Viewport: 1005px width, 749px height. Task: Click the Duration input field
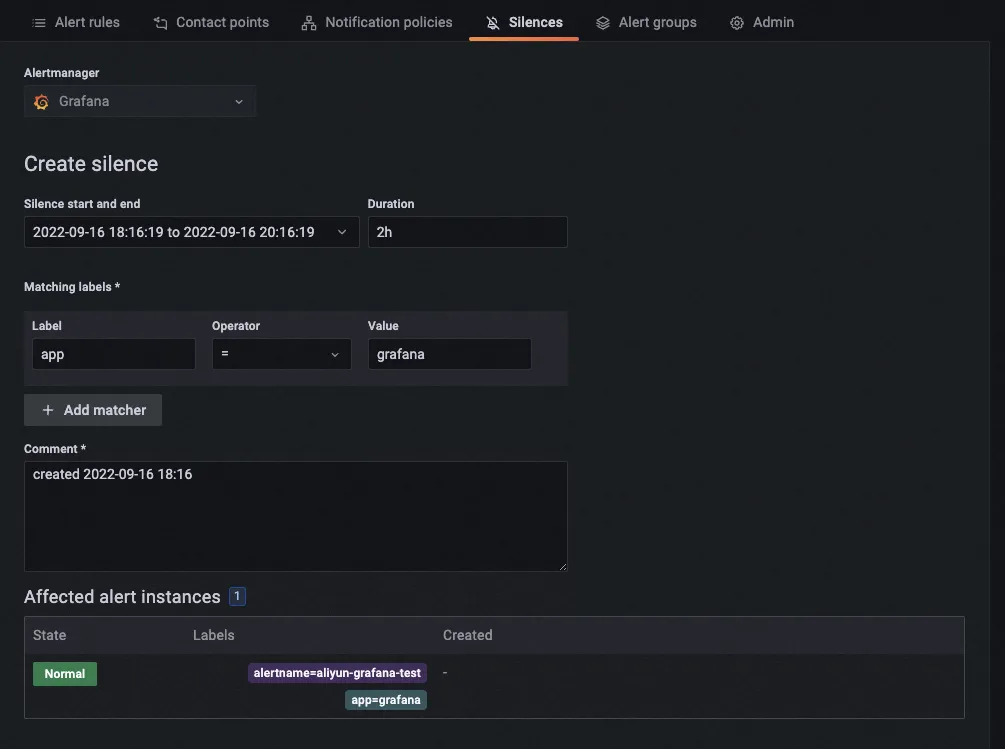tap(467, 232)
